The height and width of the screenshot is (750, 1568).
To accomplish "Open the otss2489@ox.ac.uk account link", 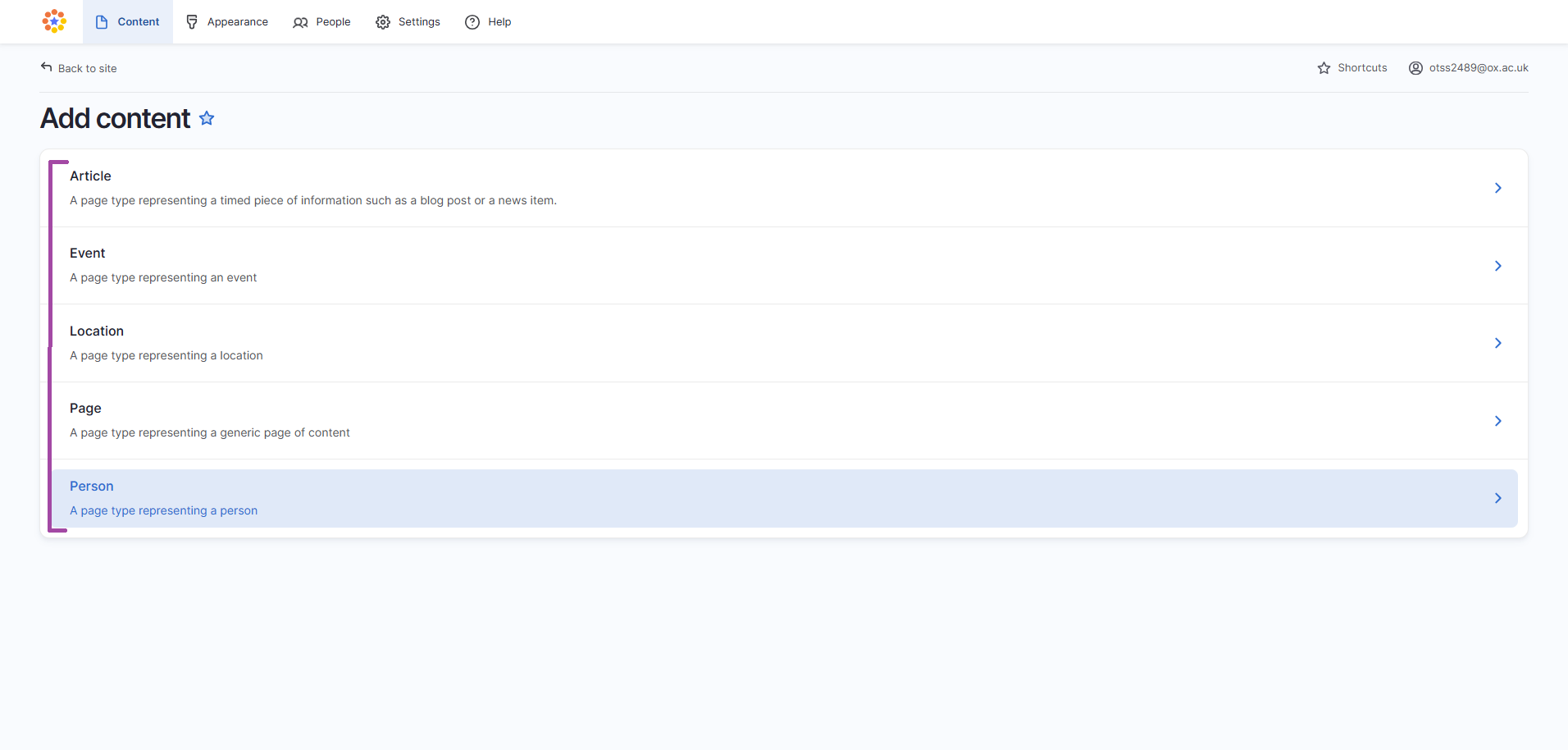I will 1479,68.
